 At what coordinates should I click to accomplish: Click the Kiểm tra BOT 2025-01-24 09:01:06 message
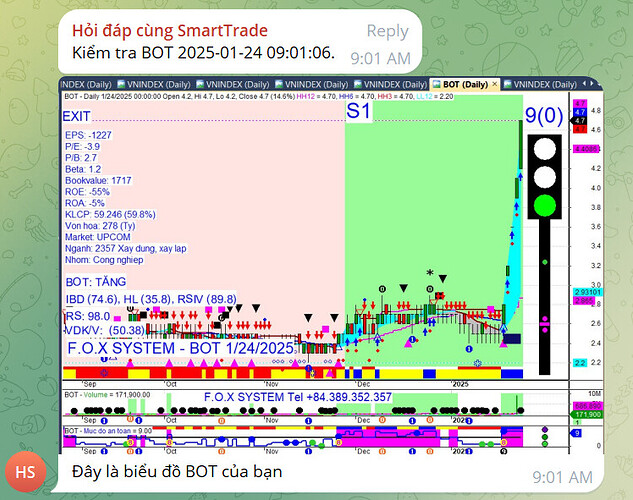click(x=203, y=53)
